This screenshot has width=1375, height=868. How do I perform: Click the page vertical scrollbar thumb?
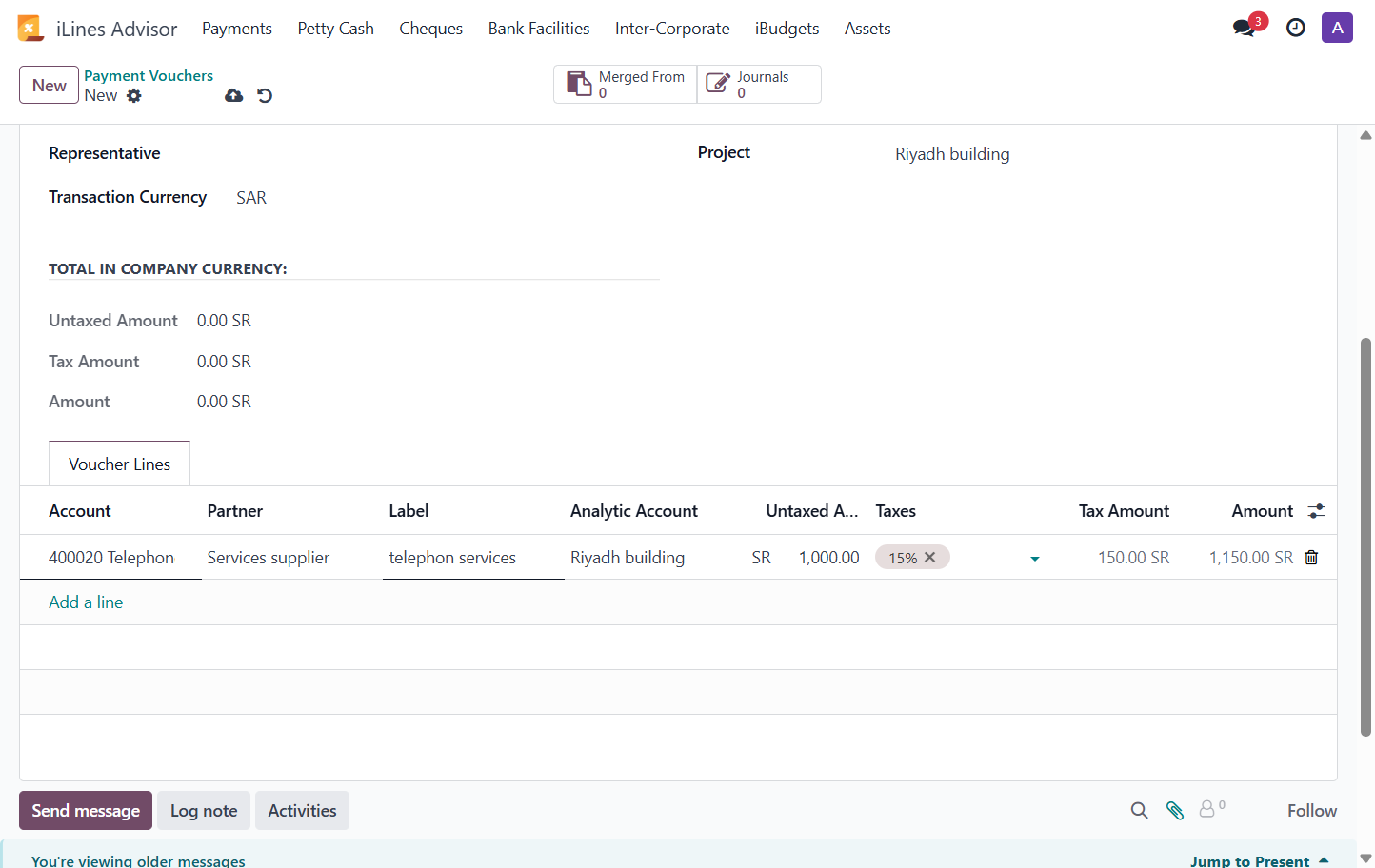(x=1365, y=537)
